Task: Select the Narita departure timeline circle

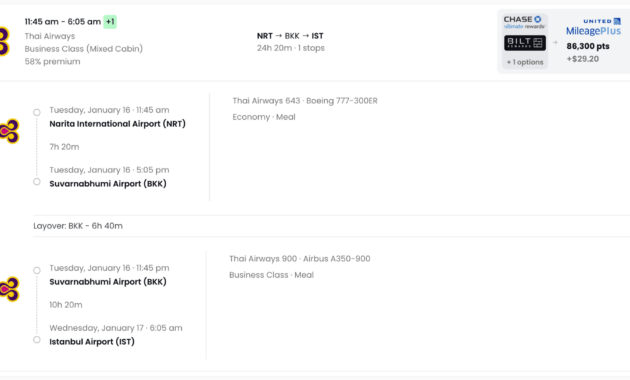Action: point(37,112)
